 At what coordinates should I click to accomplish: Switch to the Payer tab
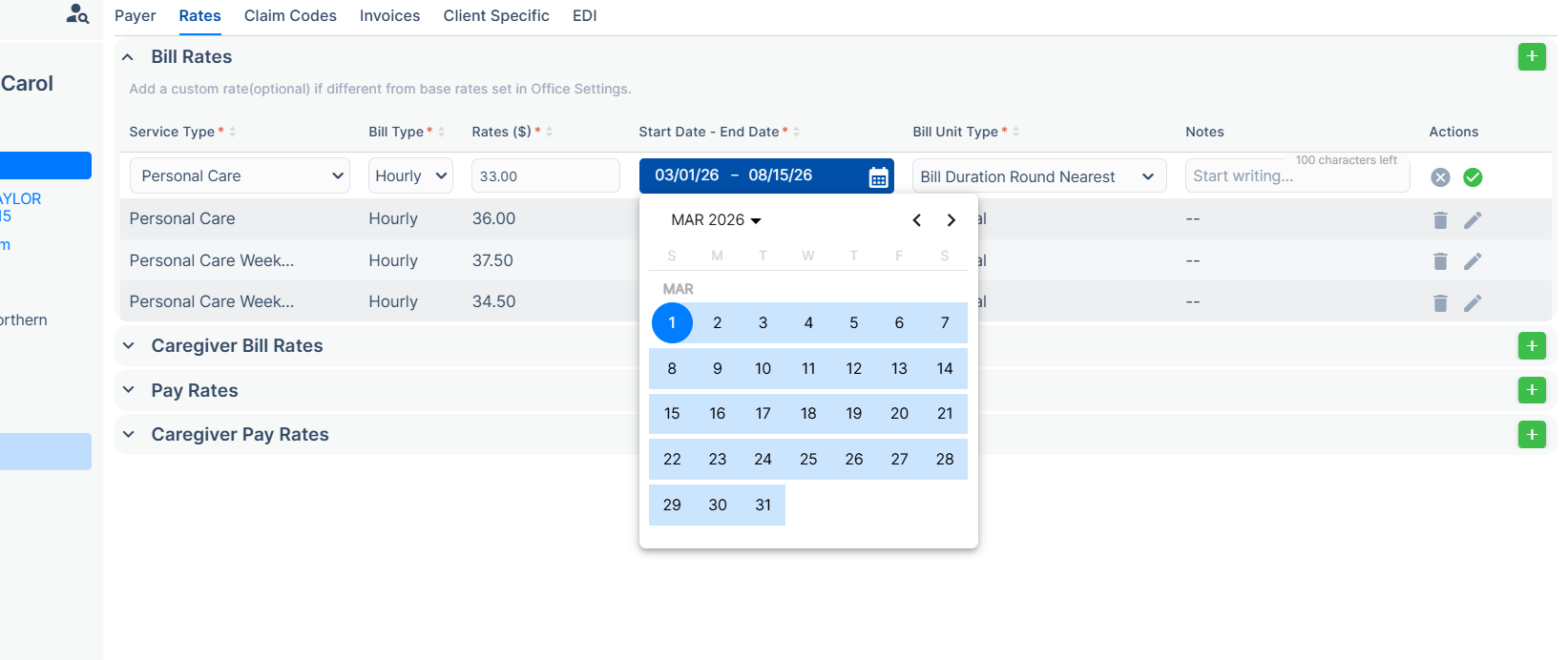[x=136, y=15]
